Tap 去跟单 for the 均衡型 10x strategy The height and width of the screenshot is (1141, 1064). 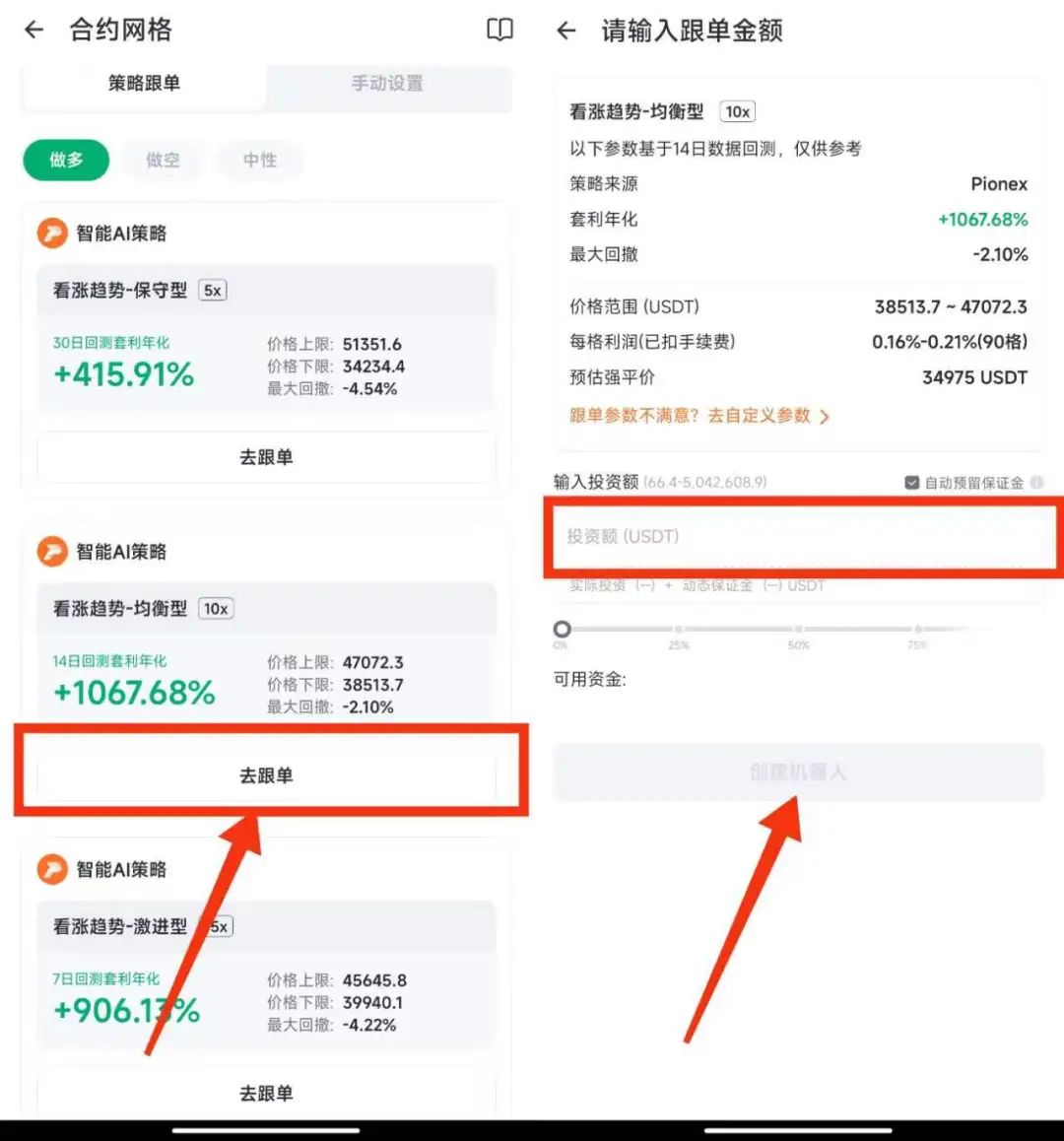tap(266, 775)
